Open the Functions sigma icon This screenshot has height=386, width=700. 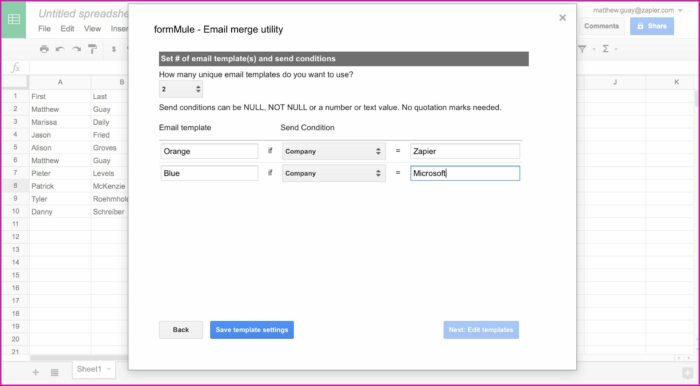pyautogui.click(x=605, y=49)
